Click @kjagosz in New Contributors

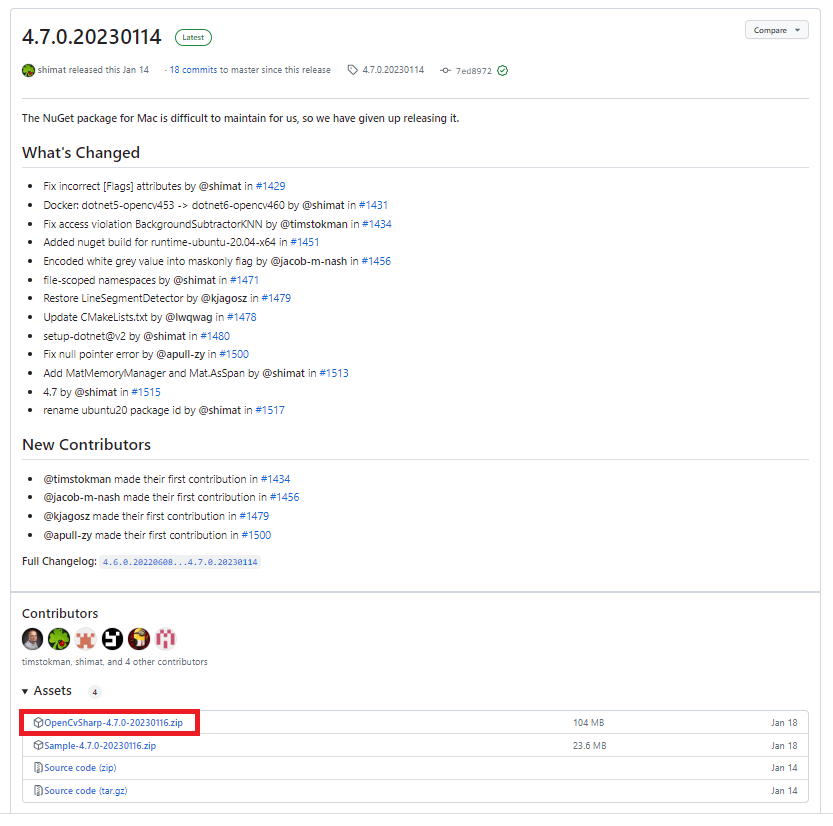[66, 516]
